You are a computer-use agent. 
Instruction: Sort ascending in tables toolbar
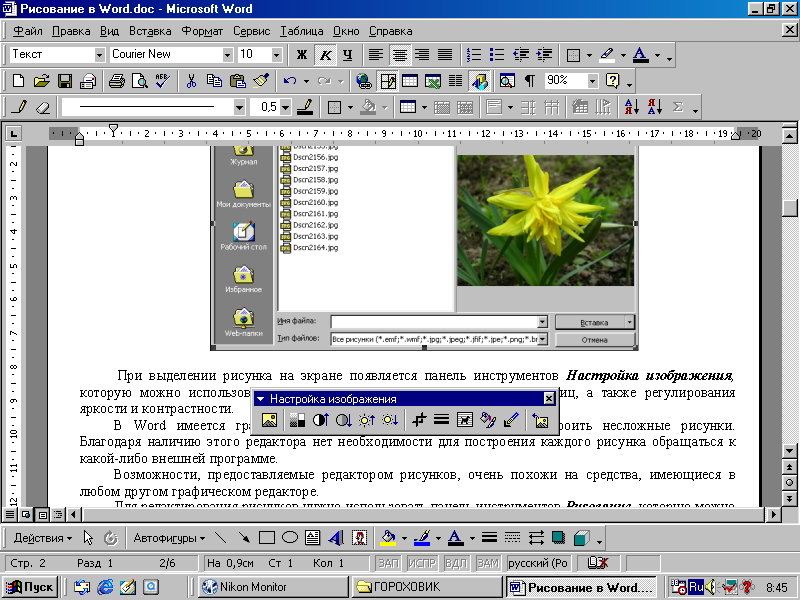[x=632, y=107]
